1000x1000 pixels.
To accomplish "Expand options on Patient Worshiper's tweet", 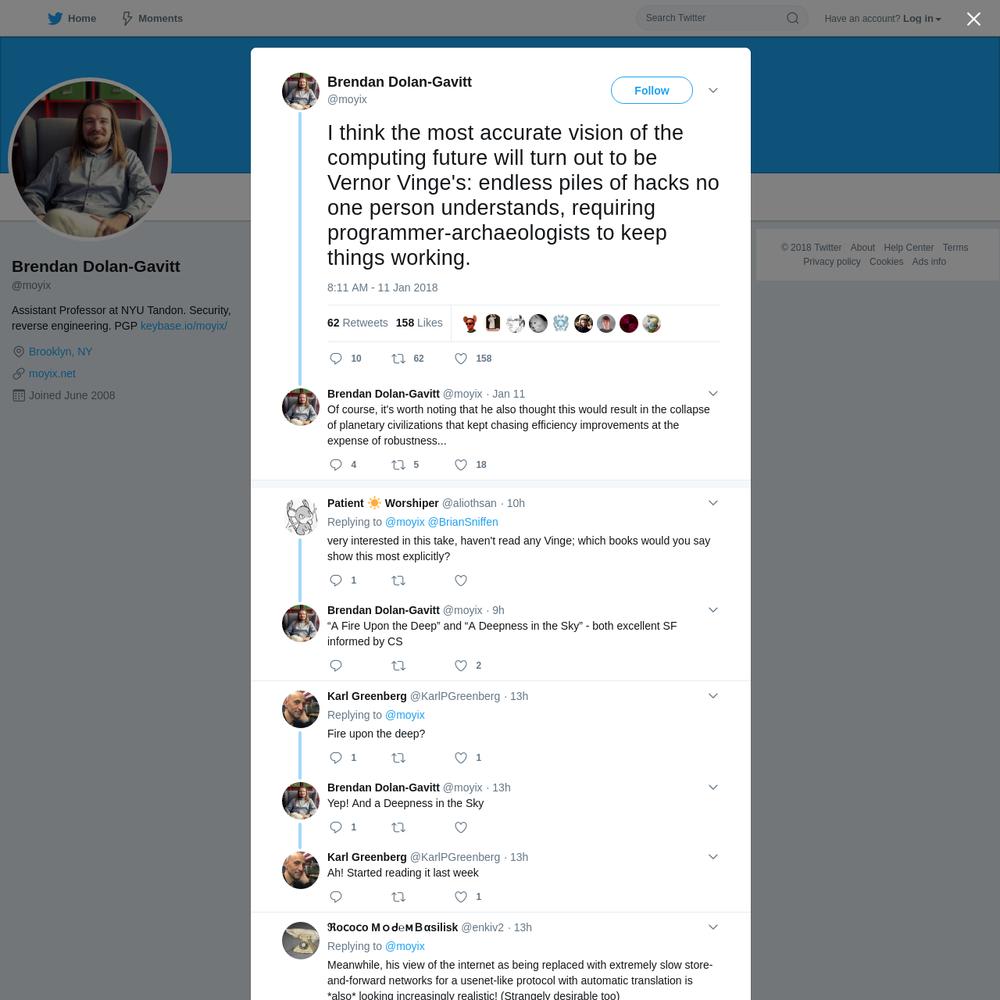I will point(713,503).
